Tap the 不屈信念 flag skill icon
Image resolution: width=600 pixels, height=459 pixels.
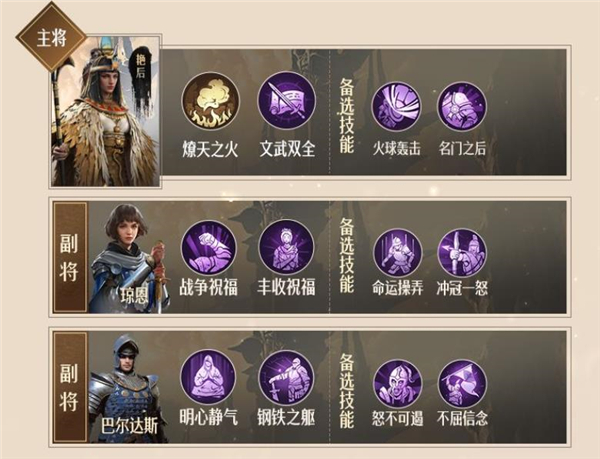462,384
